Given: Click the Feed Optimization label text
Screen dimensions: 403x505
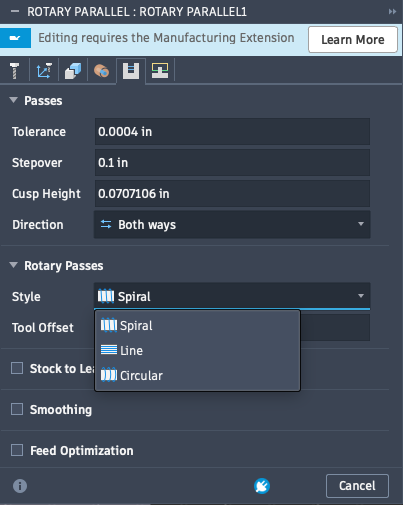Looking at the screenshot, I should pos(82,451).
